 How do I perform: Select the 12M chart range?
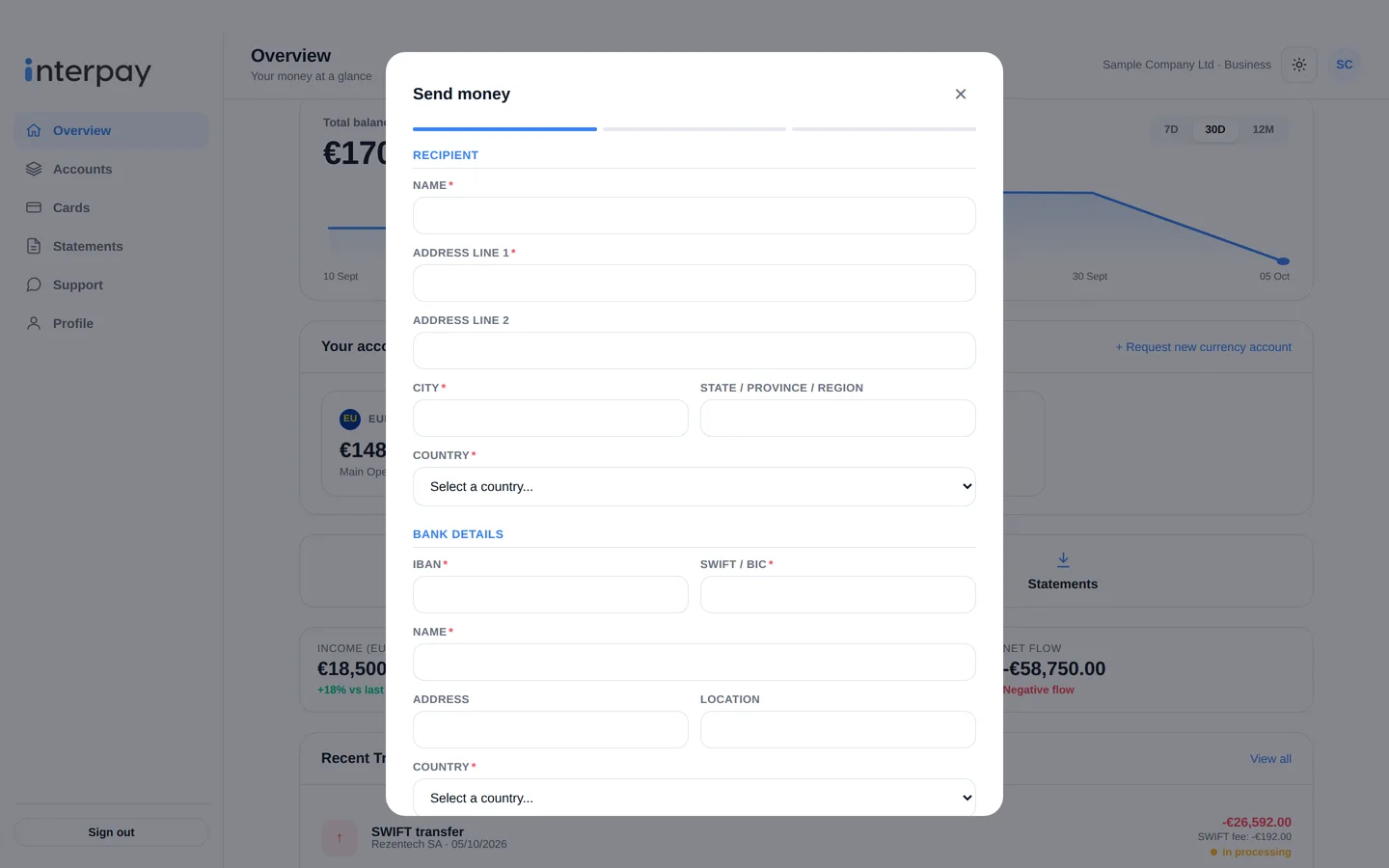[1264, 129]
